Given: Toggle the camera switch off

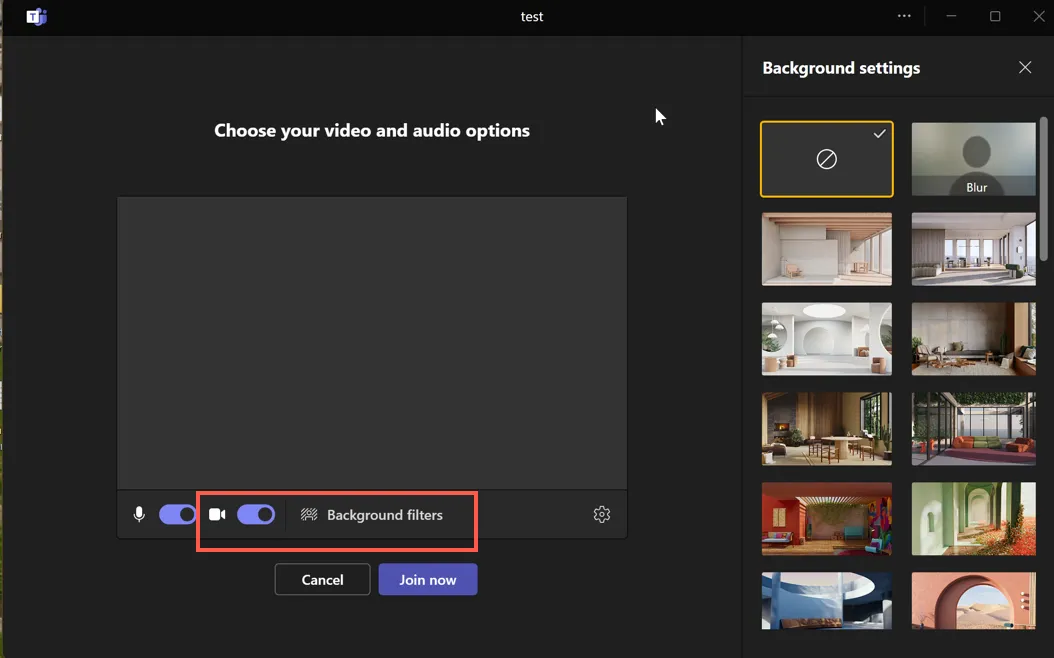Looking at the screenshot, I should tap(256, 514).
